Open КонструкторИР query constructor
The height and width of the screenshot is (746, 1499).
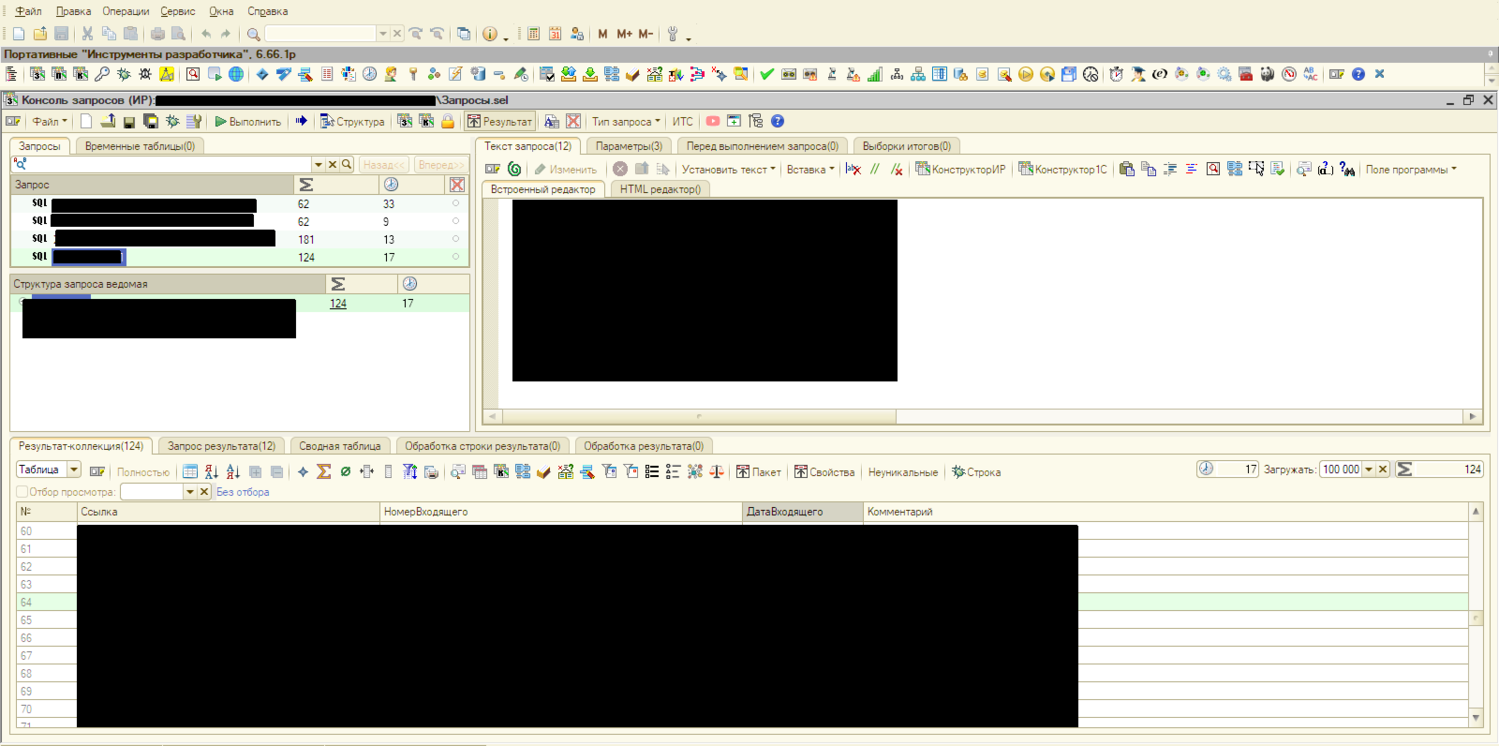click(960, 170)
